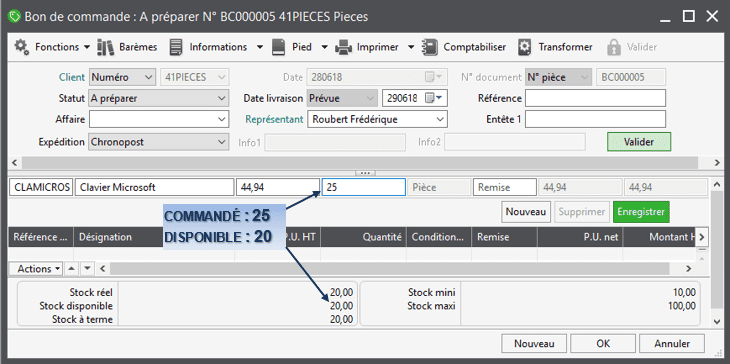Click the Référence input field
The image size is (730, 364).
595,98
